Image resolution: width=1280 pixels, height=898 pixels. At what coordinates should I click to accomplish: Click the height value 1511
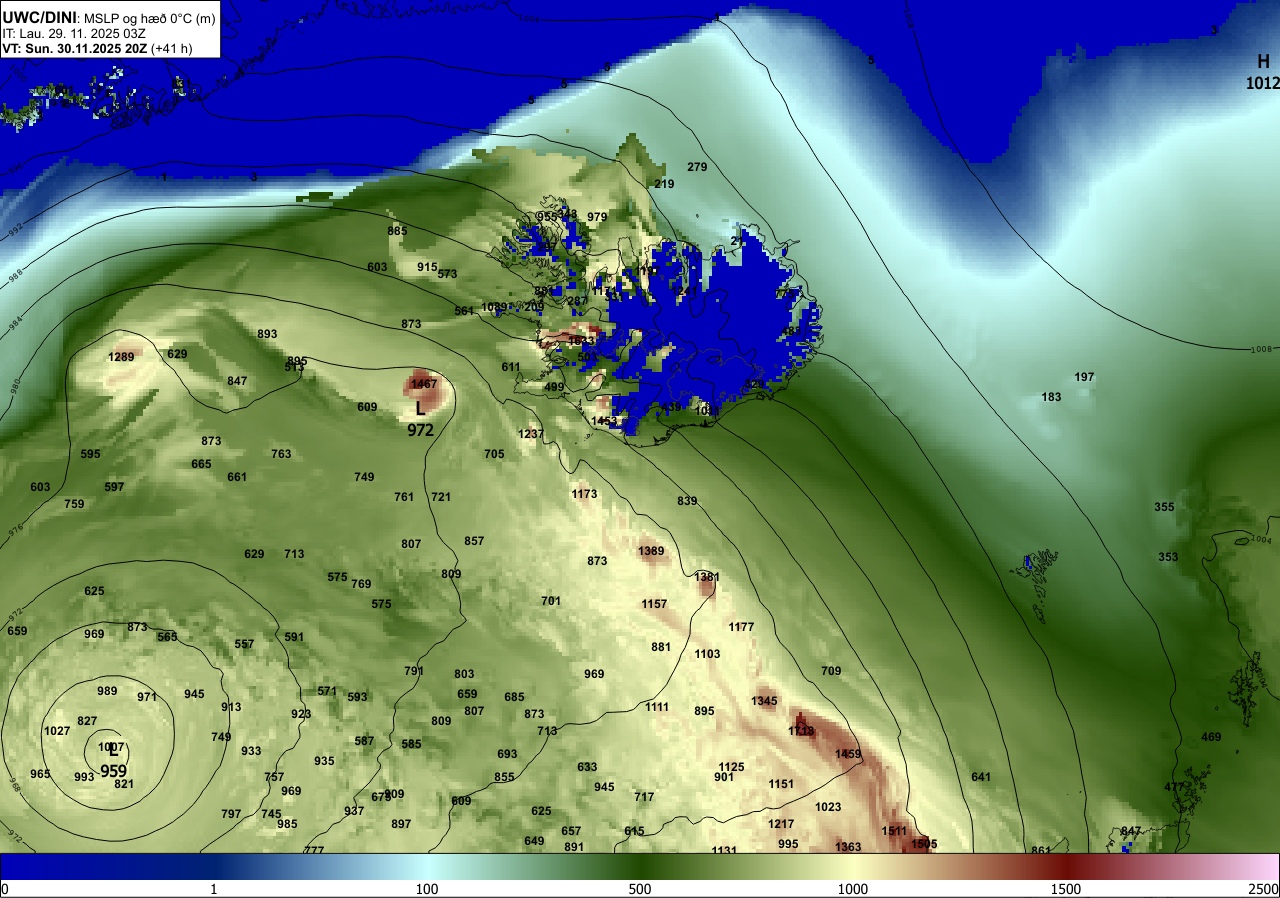pyautogui.click(x=894, y=831)
